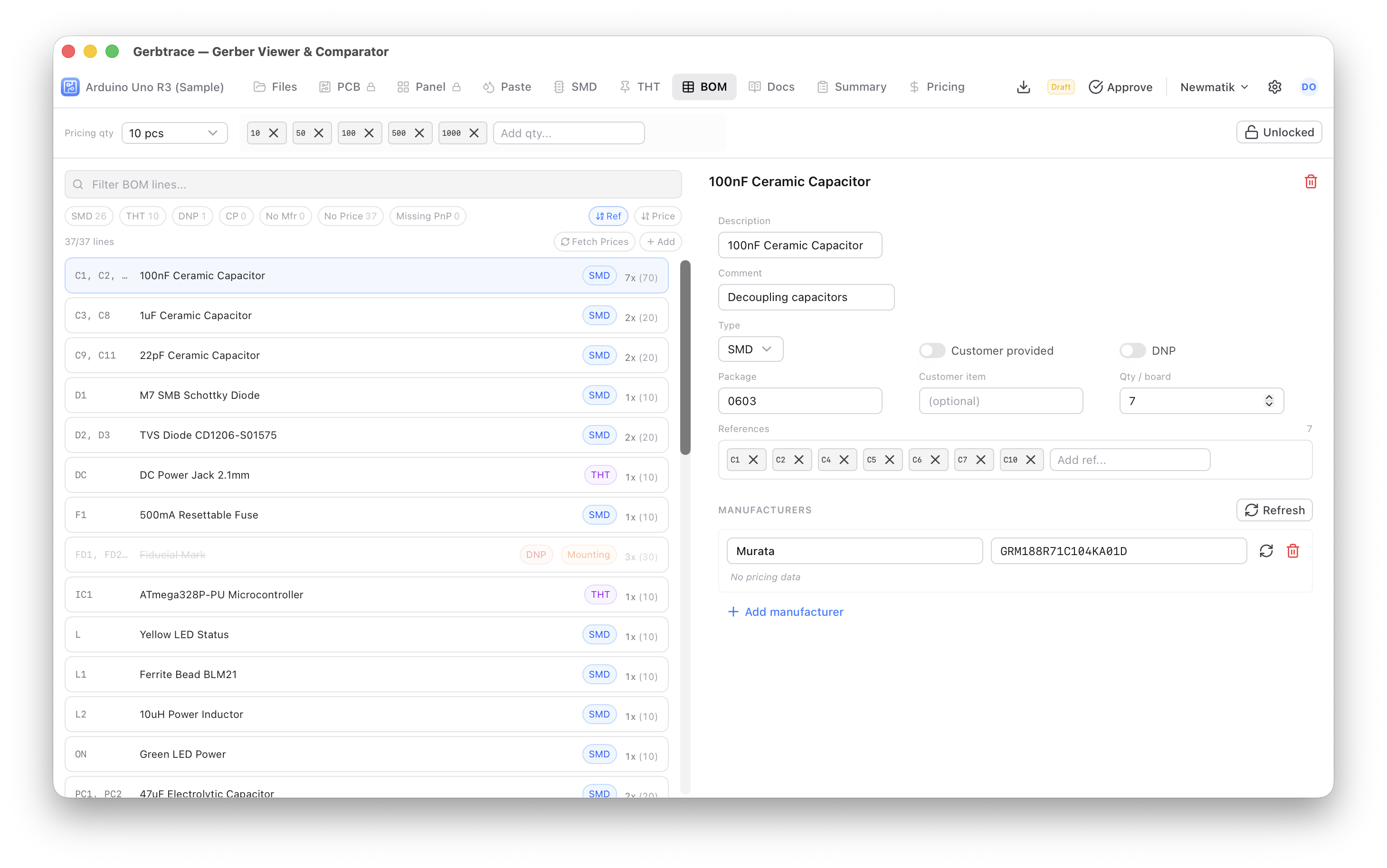The height and width of the screenshot is (868, 1387).
Task: Click the Package 0603 input field
Action: point(800,401)
